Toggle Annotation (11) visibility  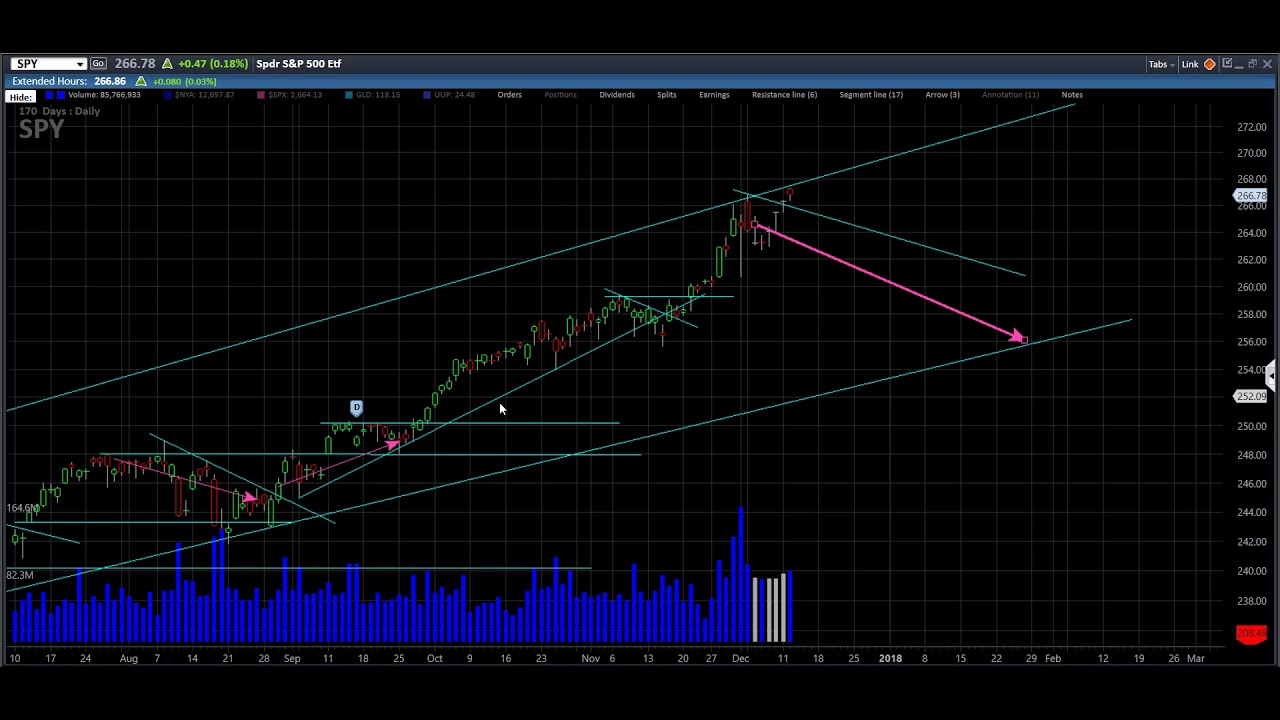(x=1010, y=95)
